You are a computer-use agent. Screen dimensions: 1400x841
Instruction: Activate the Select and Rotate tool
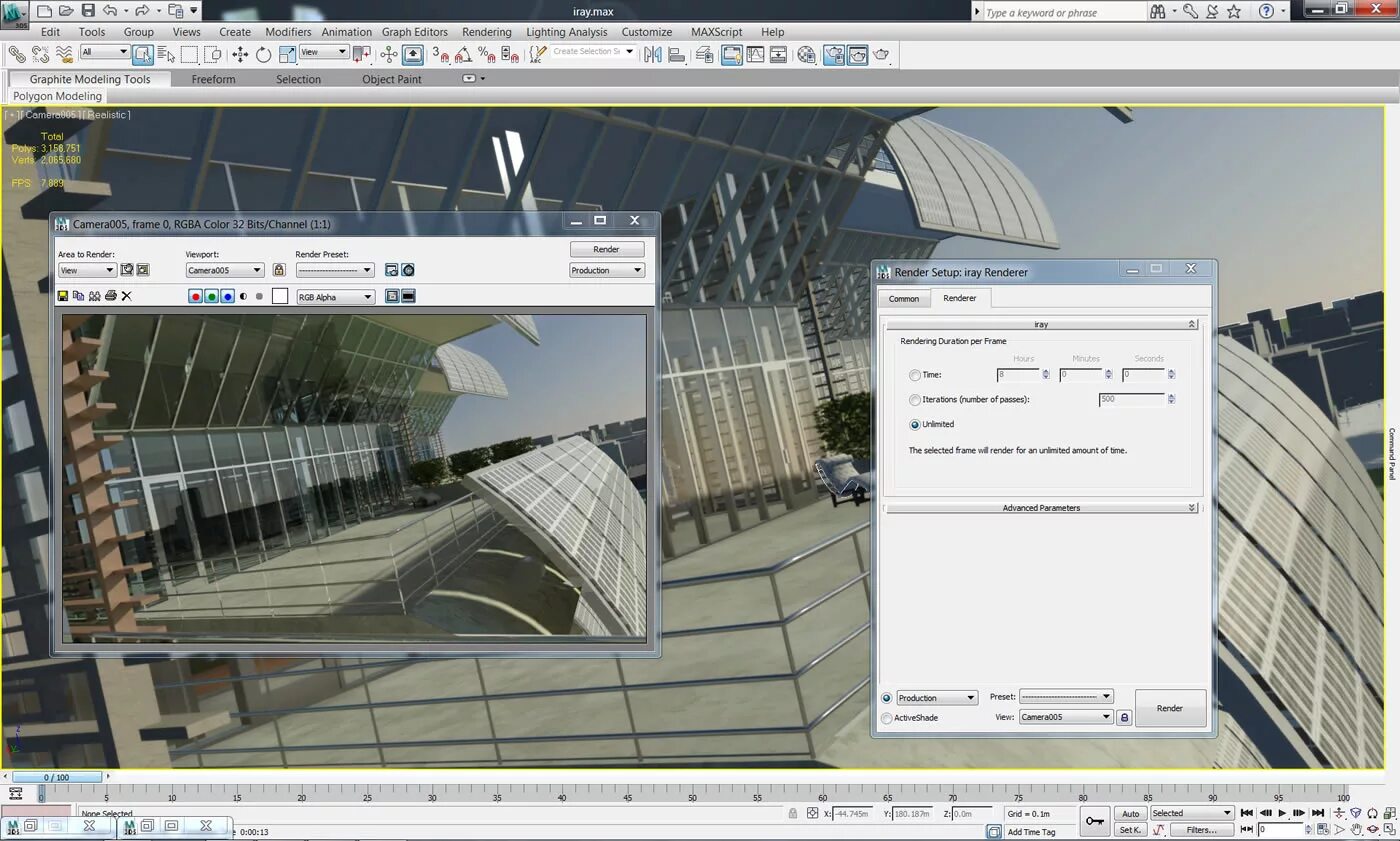(x=263, y=54)
